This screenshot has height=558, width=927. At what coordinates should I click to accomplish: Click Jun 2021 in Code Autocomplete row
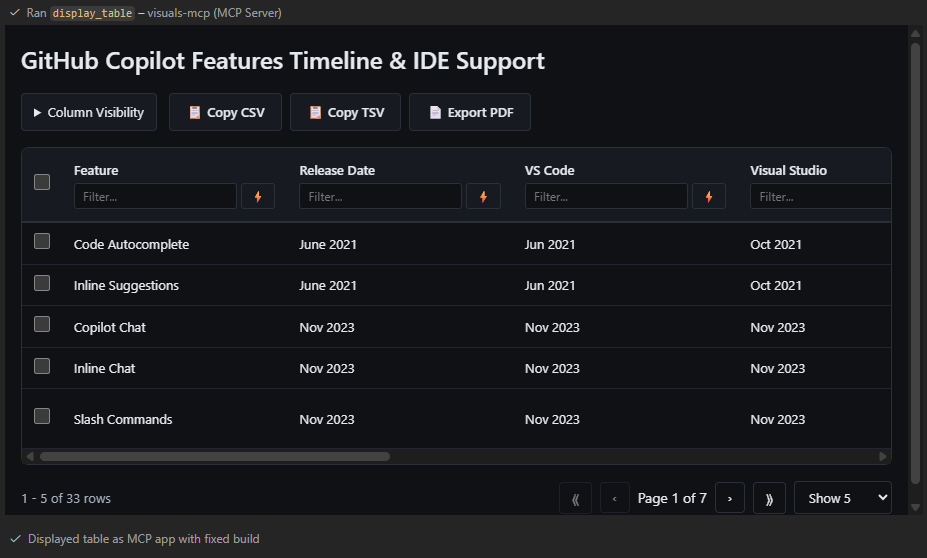[550, 245]
